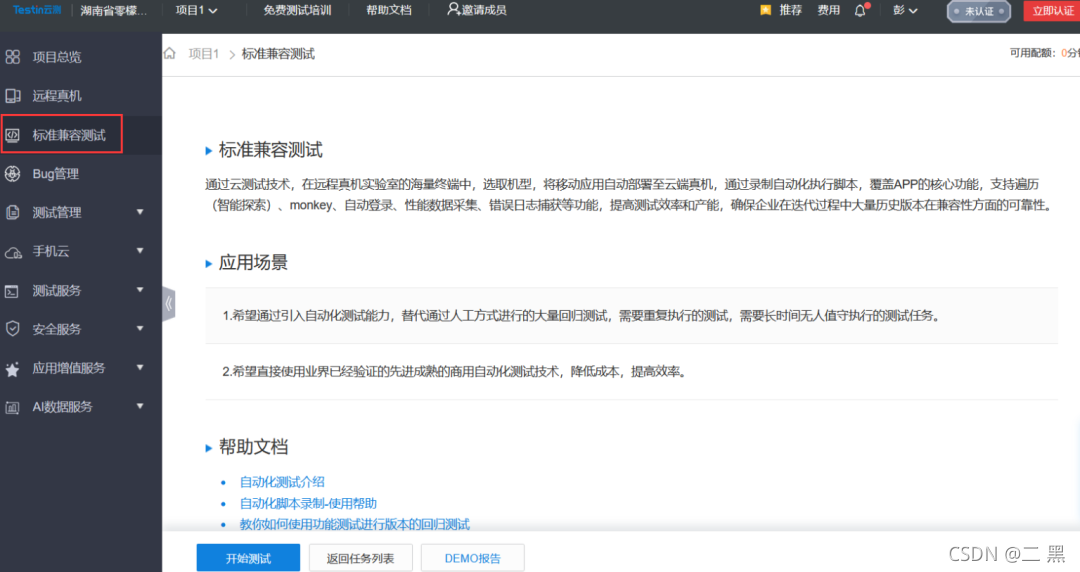Viewport: 1080px width, 572px height.
Task: Click the 标准兼容测试 breadcrumb text
Action: point(278,54)
